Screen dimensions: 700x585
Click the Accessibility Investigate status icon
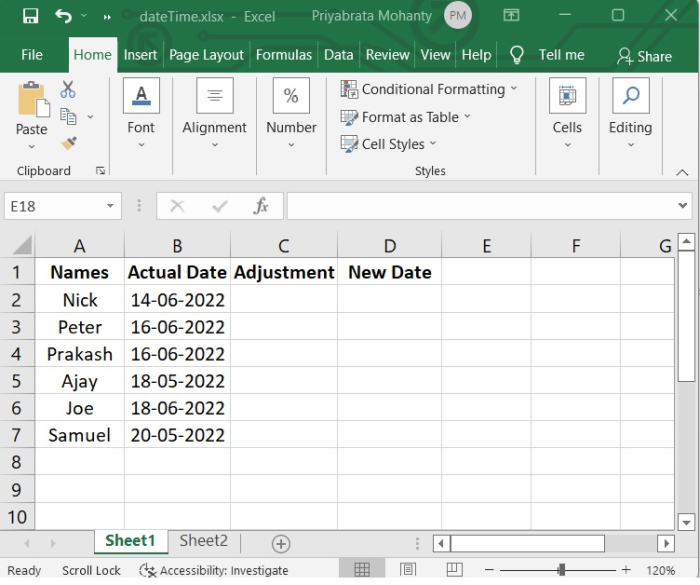(148, 570)
